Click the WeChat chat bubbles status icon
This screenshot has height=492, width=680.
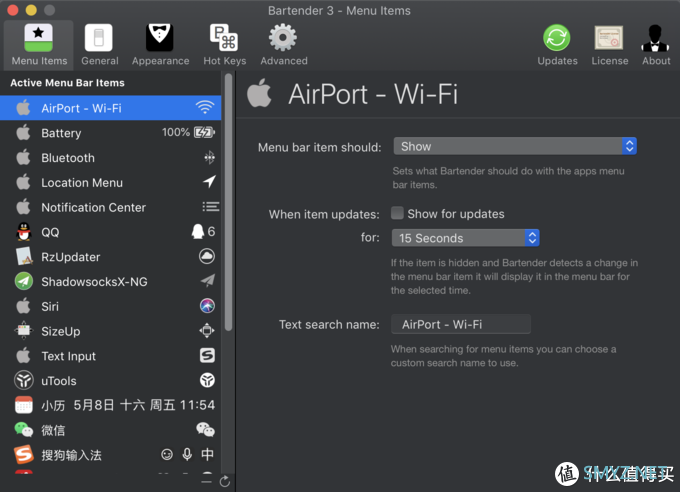pyautogui.click(x=206, y=429)
